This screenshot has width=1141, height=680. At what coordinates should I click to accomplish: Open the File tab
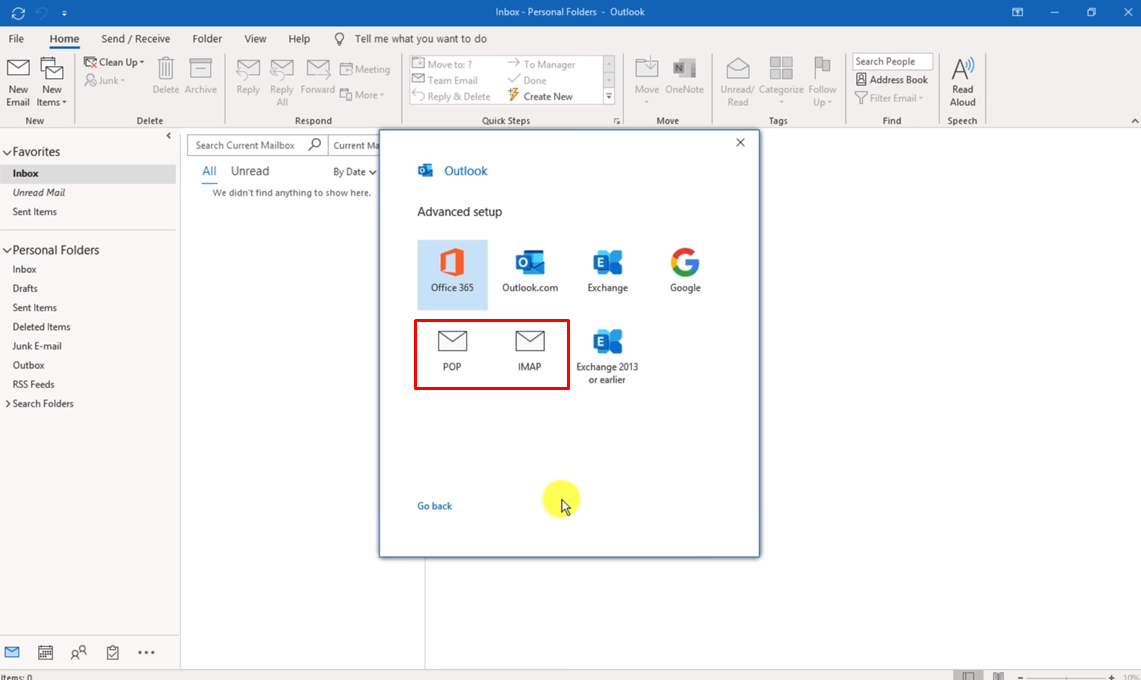pos(16,39)
